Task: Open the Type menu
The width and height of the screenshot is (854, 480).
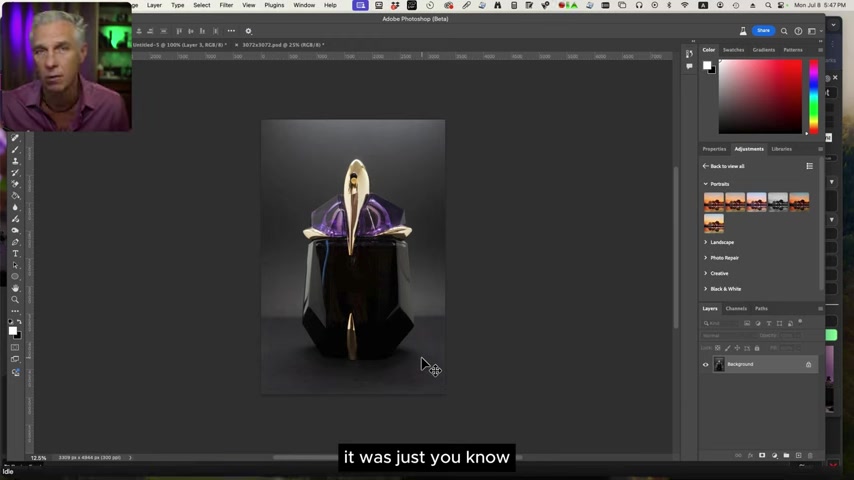Action: (x=178, y=5)
